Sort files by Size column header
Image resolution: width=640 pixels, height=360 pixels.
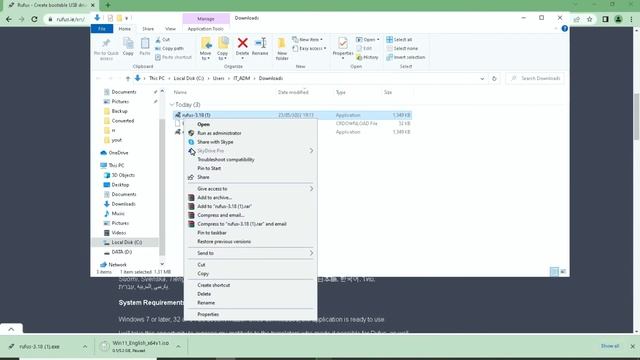click(x=388, y=92)
